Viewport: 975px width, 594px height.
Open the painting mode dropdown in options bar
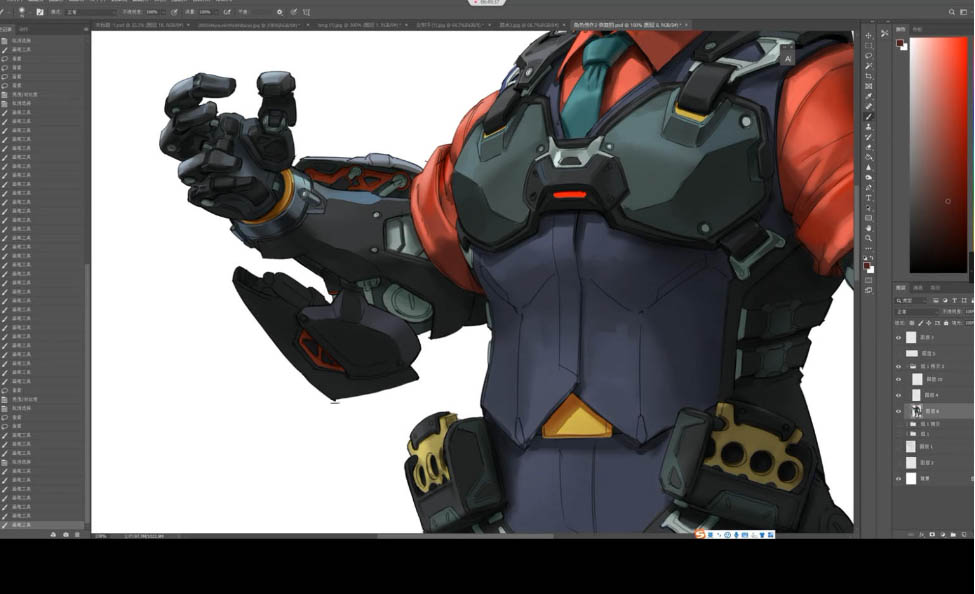tap(90, 12)
